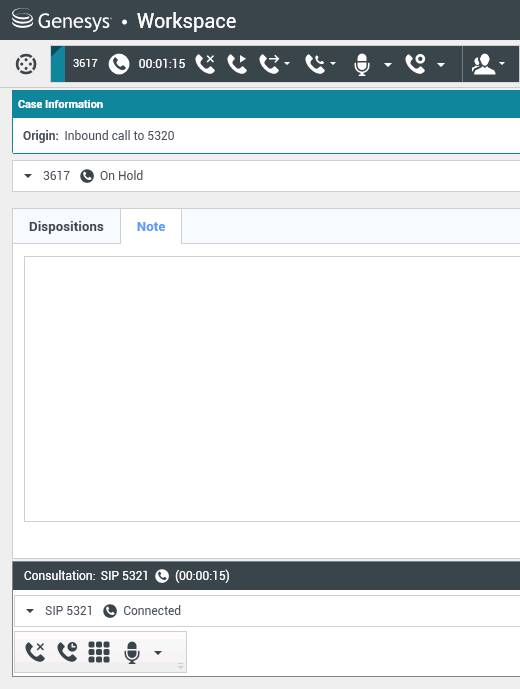Open the supporting views wheel icon

pos(26,64)
